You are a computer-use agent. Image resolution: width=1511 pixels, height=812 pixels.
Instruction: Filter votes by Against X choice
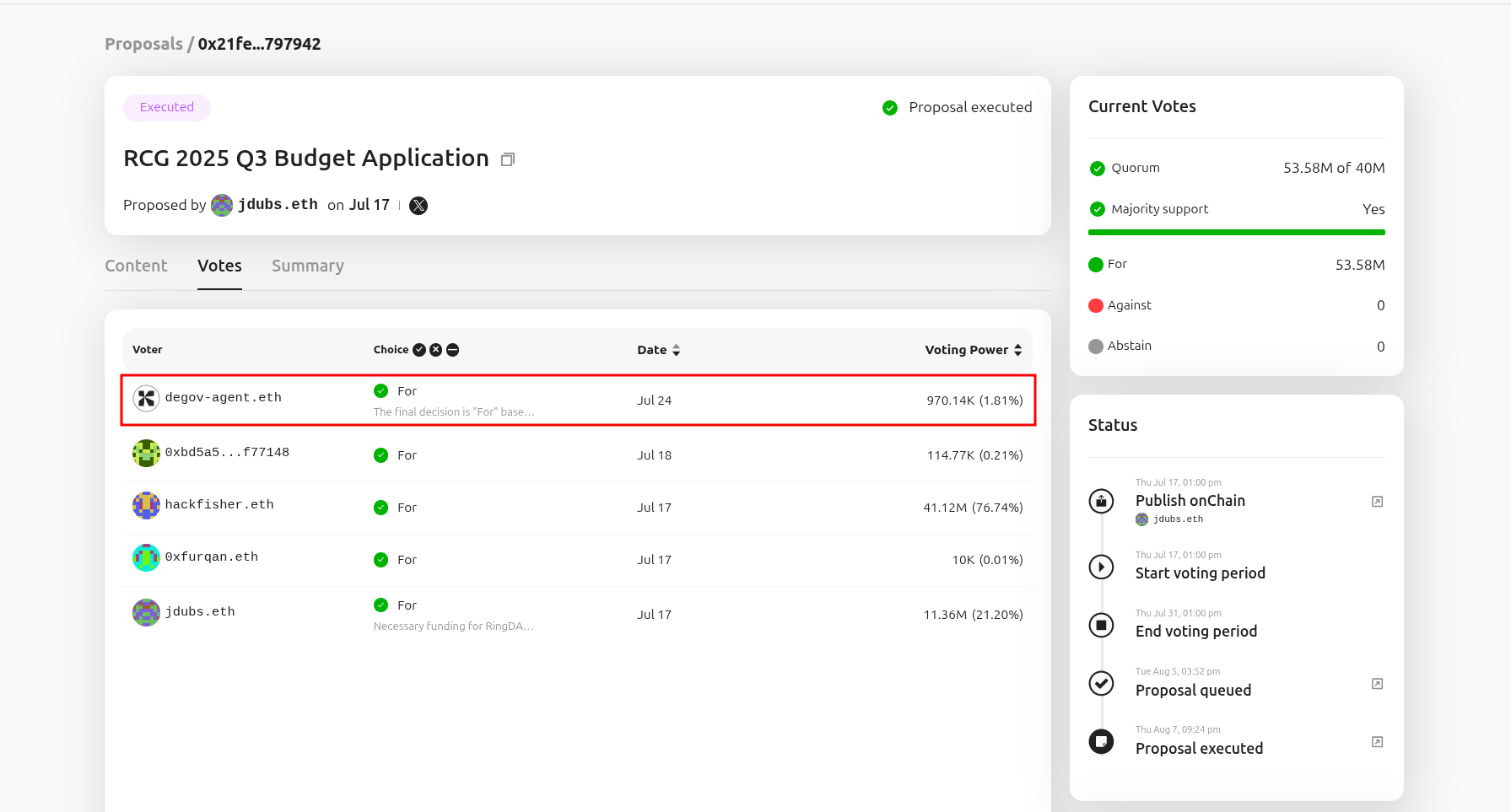point(436,350)
